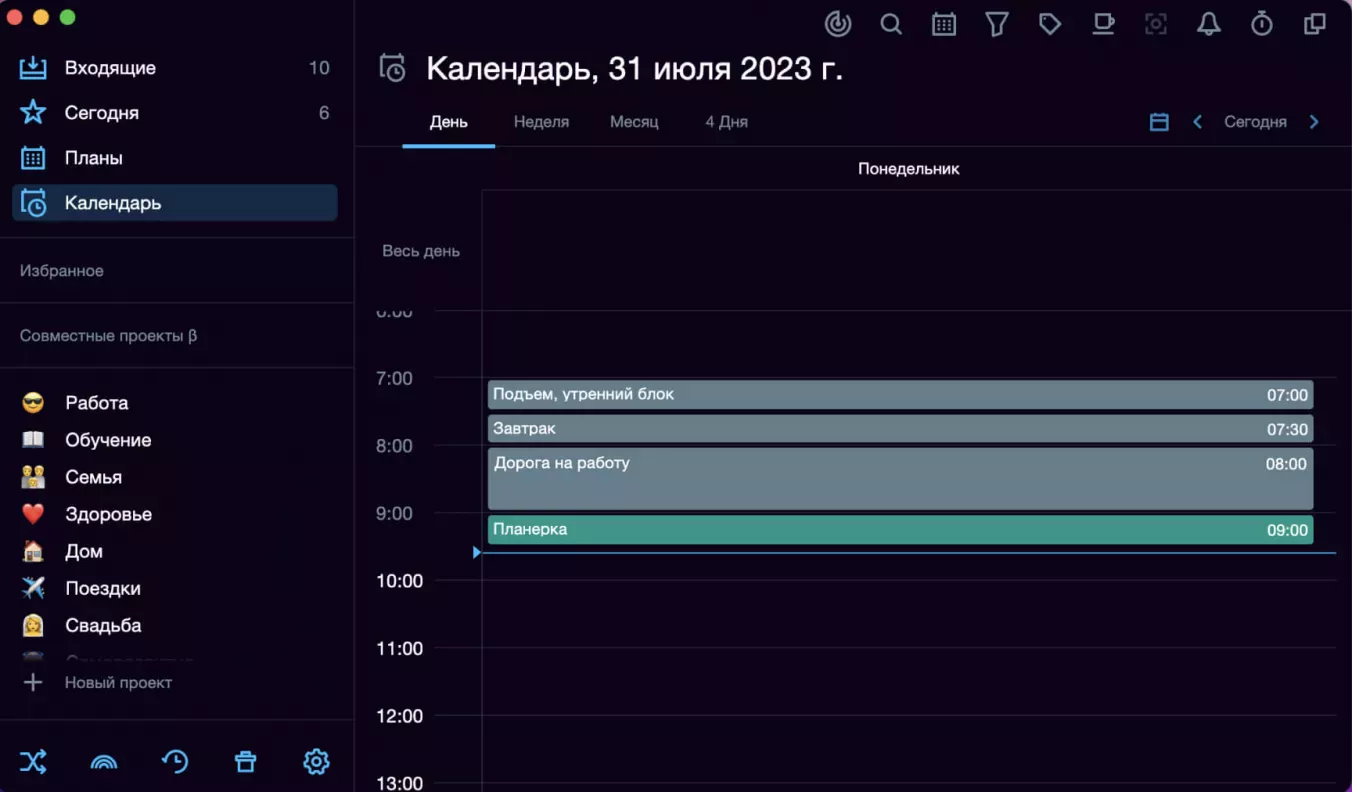Click the 10:00 time label
This screenshot has width=1352, height=792.
(x=399, y=581)
